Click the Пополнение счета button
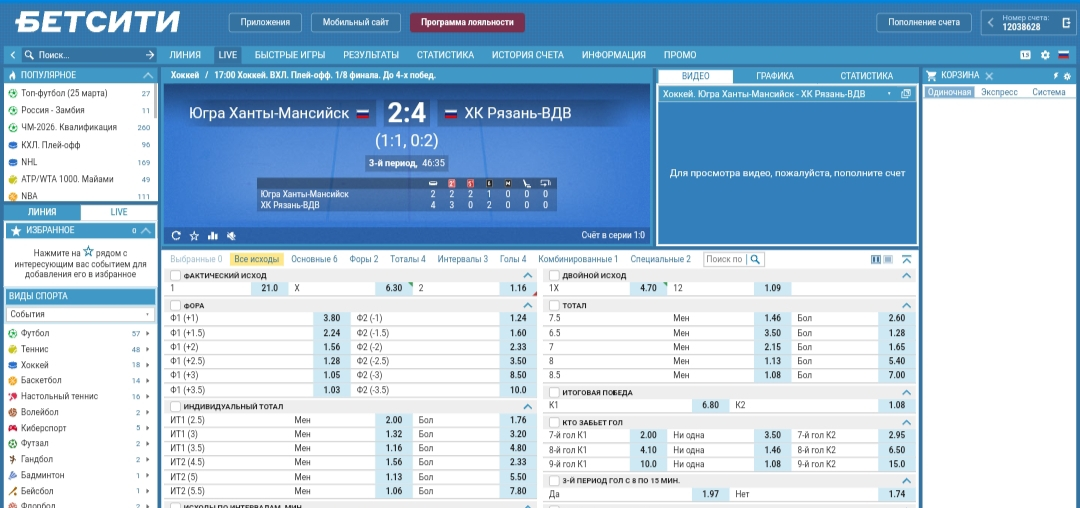The height and width of the screenshot is (508, 1080). pyautogui.click(x=924, y=22)
